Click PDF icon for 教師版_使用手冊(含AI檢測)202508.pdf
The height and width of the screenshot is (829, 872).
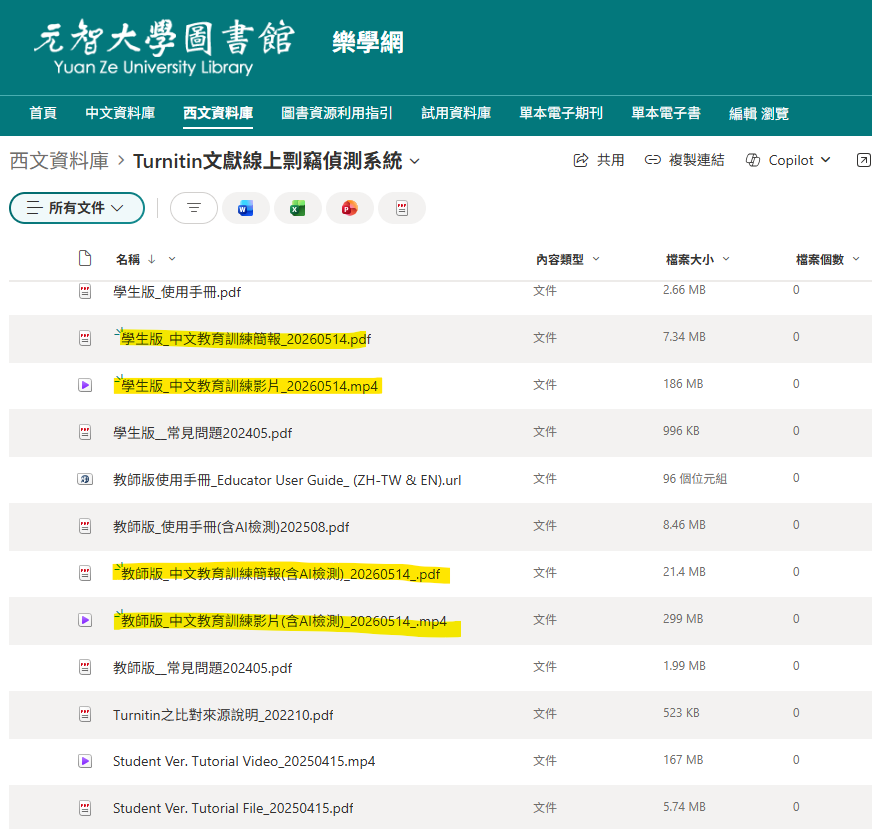coord(85,526)
